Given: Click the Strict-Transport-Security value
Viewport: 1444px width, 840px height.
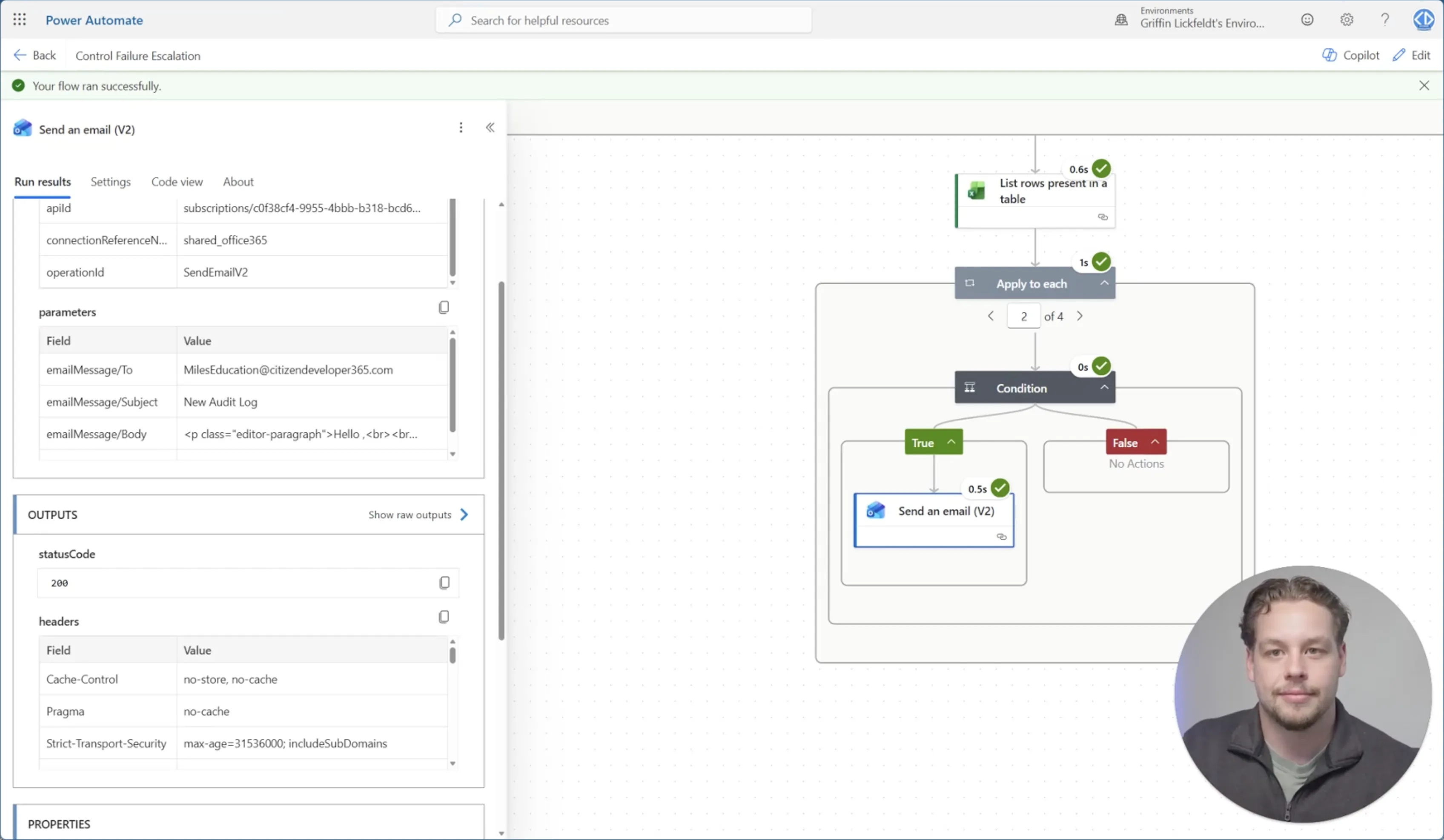Looking at the screenshot, I should click(285, 743).
